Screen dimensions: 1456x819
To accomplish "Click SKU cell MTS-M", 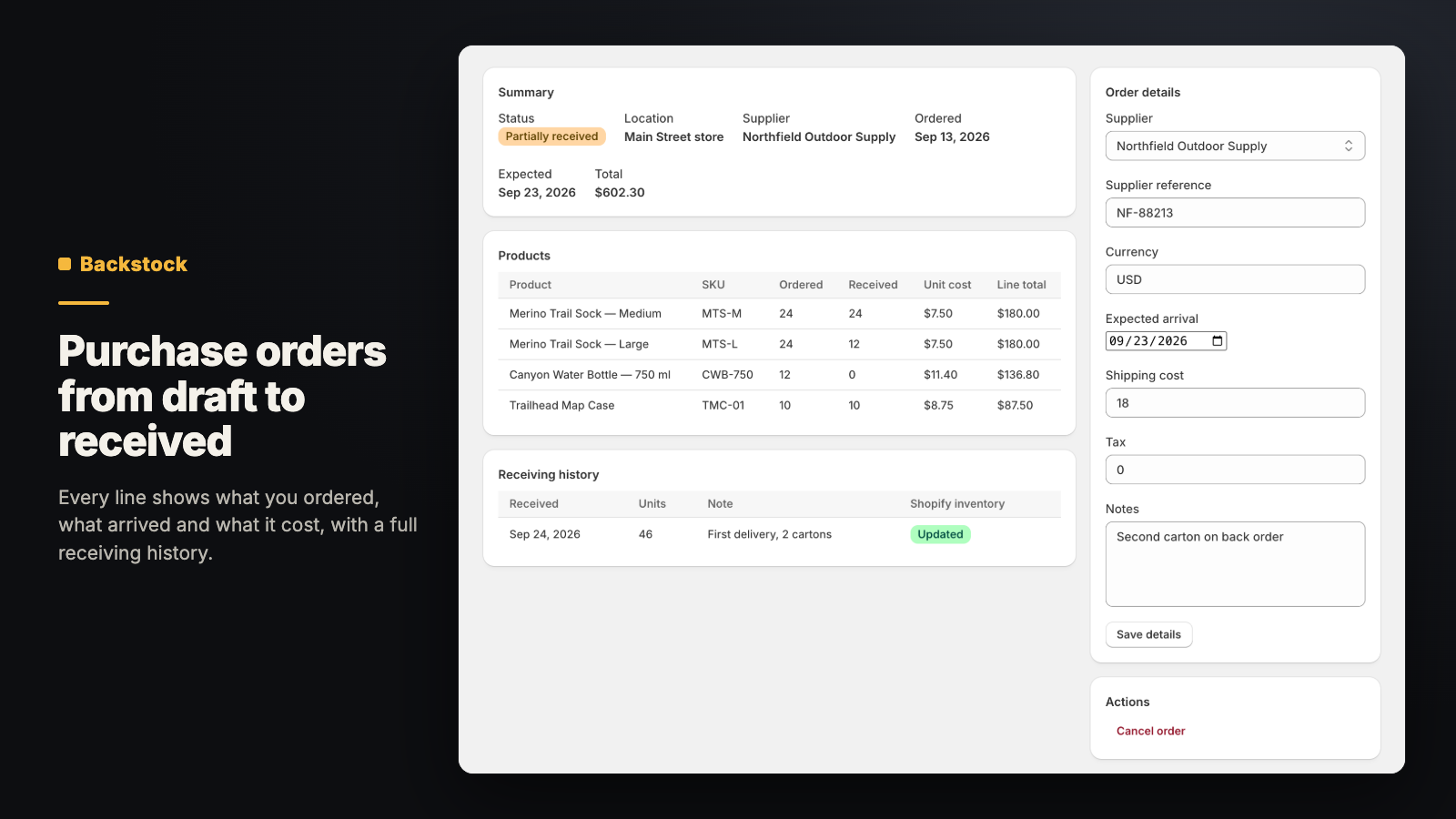I will (722, 314).
